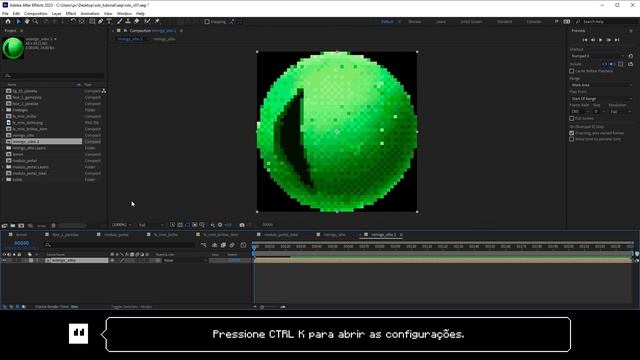This screenshot has width=640, height=360.
Task: Click the New Composition icon in Project panel
Action: point(21,225)
